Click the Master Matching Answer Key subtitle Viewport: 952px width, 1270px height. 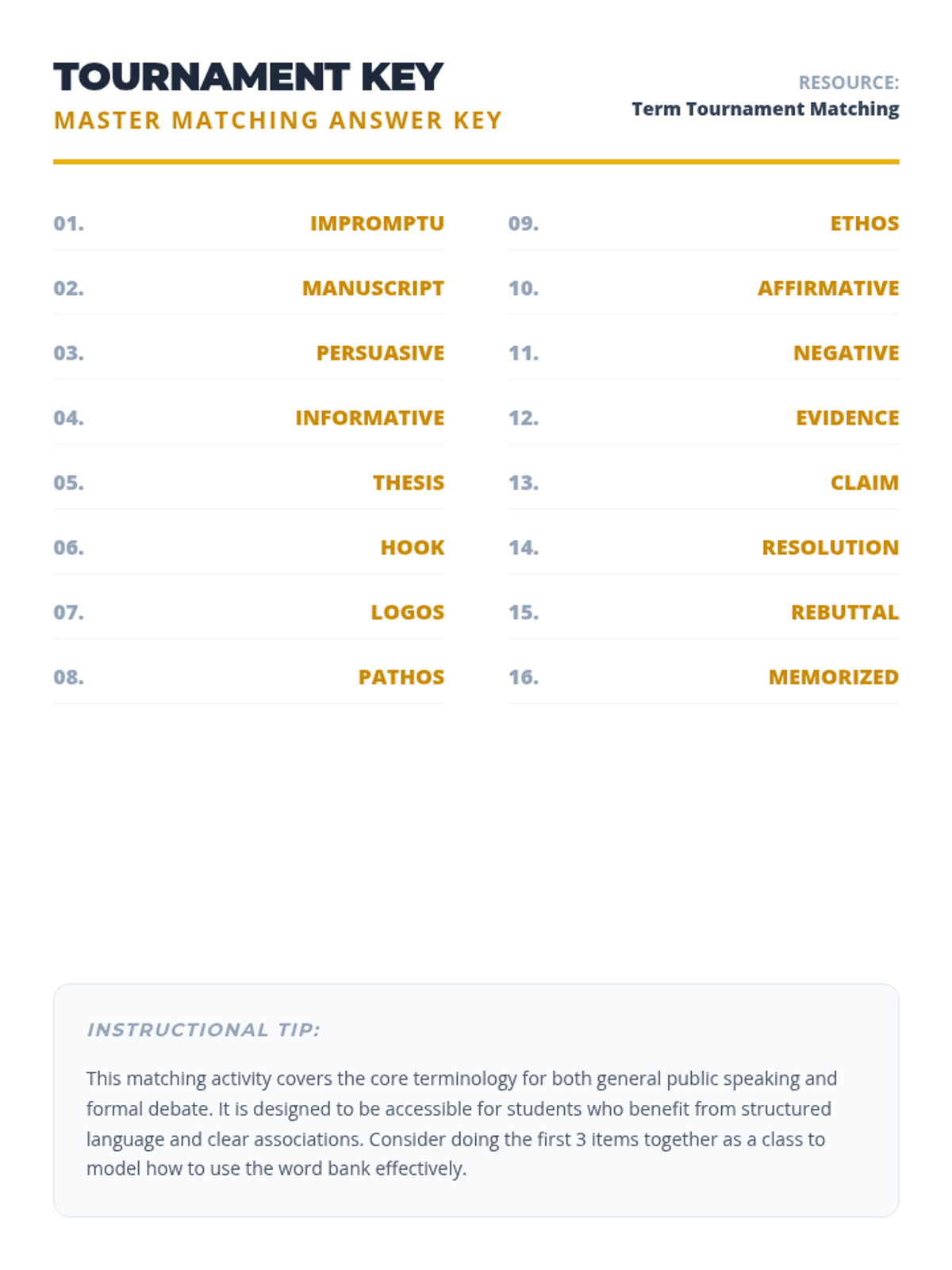(x=278, y=121)
